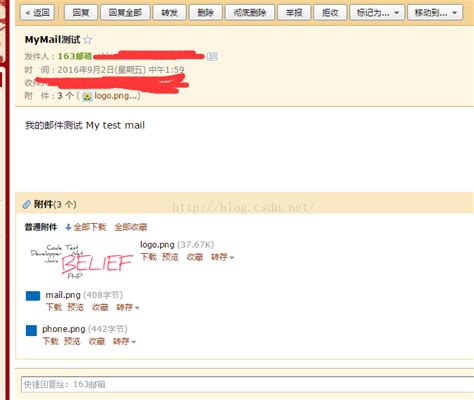The height and width of the screenshot is (400, 474).
Task: Open logo.png icon in header attachments
Action: point(87,96)
